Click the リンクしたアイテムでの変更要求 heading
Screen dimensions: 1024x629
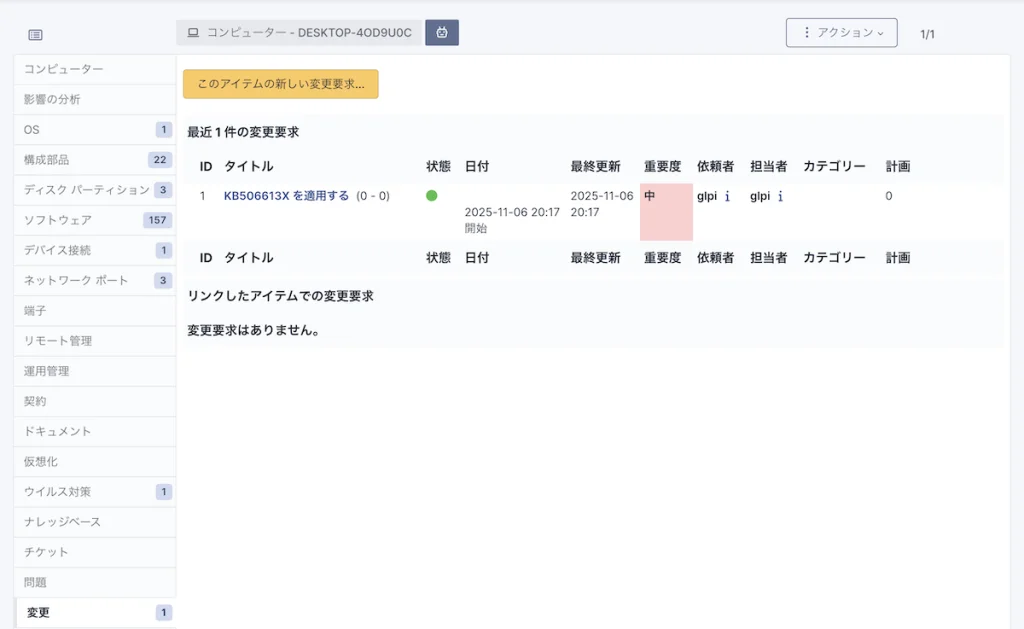click(280, 296)
